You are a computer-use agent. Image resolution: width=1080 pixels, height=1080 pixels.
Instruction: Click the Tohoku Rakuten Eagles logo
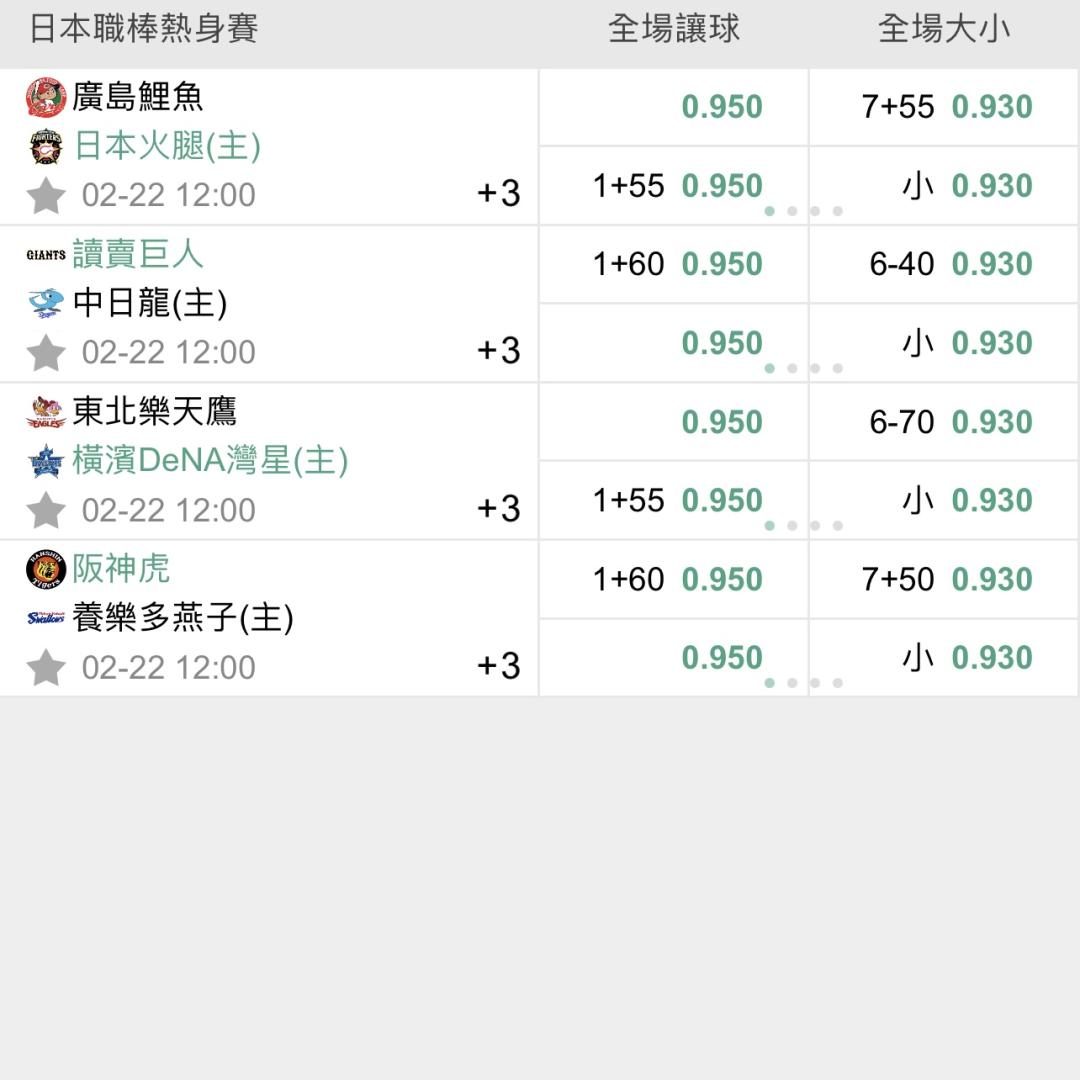[46, 412]
